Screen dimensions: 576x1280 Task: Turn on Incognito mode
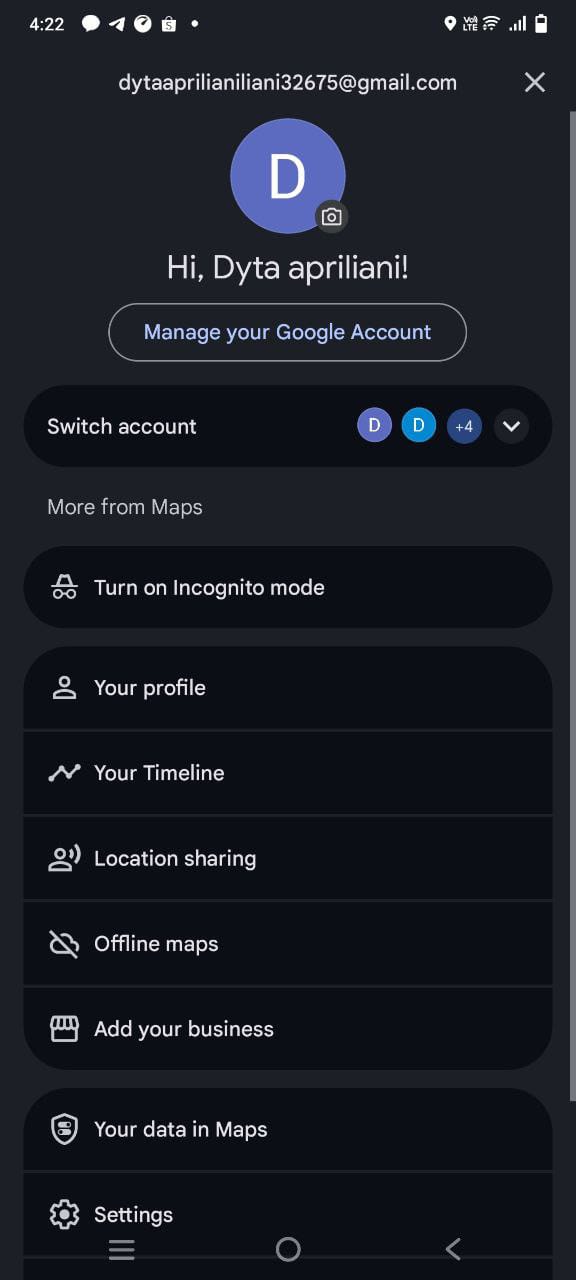tap(288, 587)
